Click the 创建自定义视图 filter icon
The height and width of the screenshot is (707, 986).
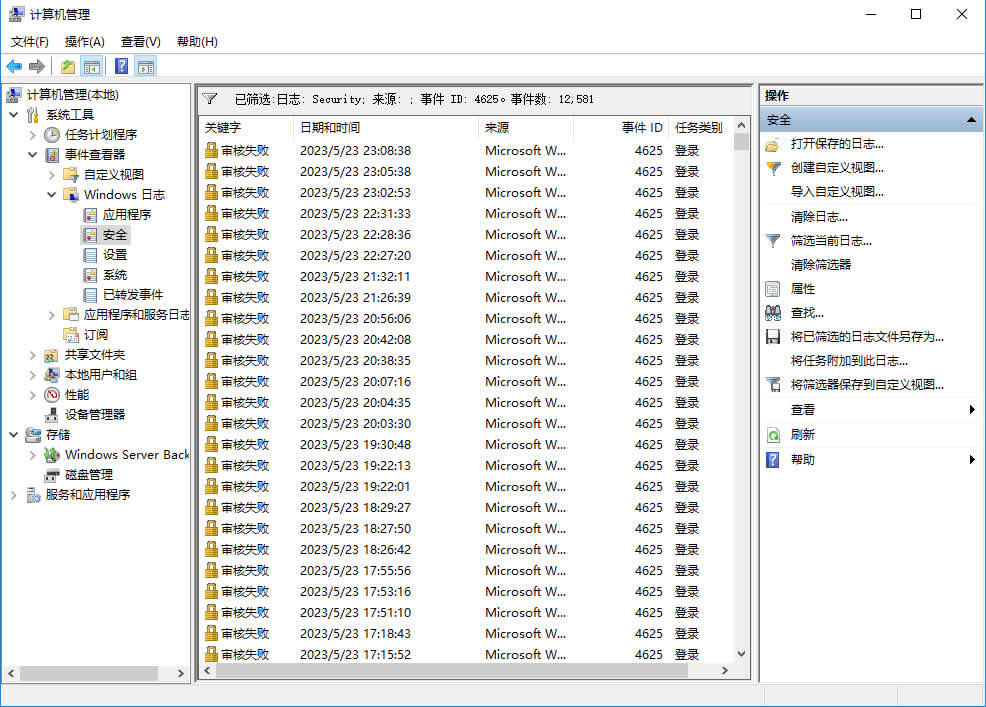click(774, 167)
